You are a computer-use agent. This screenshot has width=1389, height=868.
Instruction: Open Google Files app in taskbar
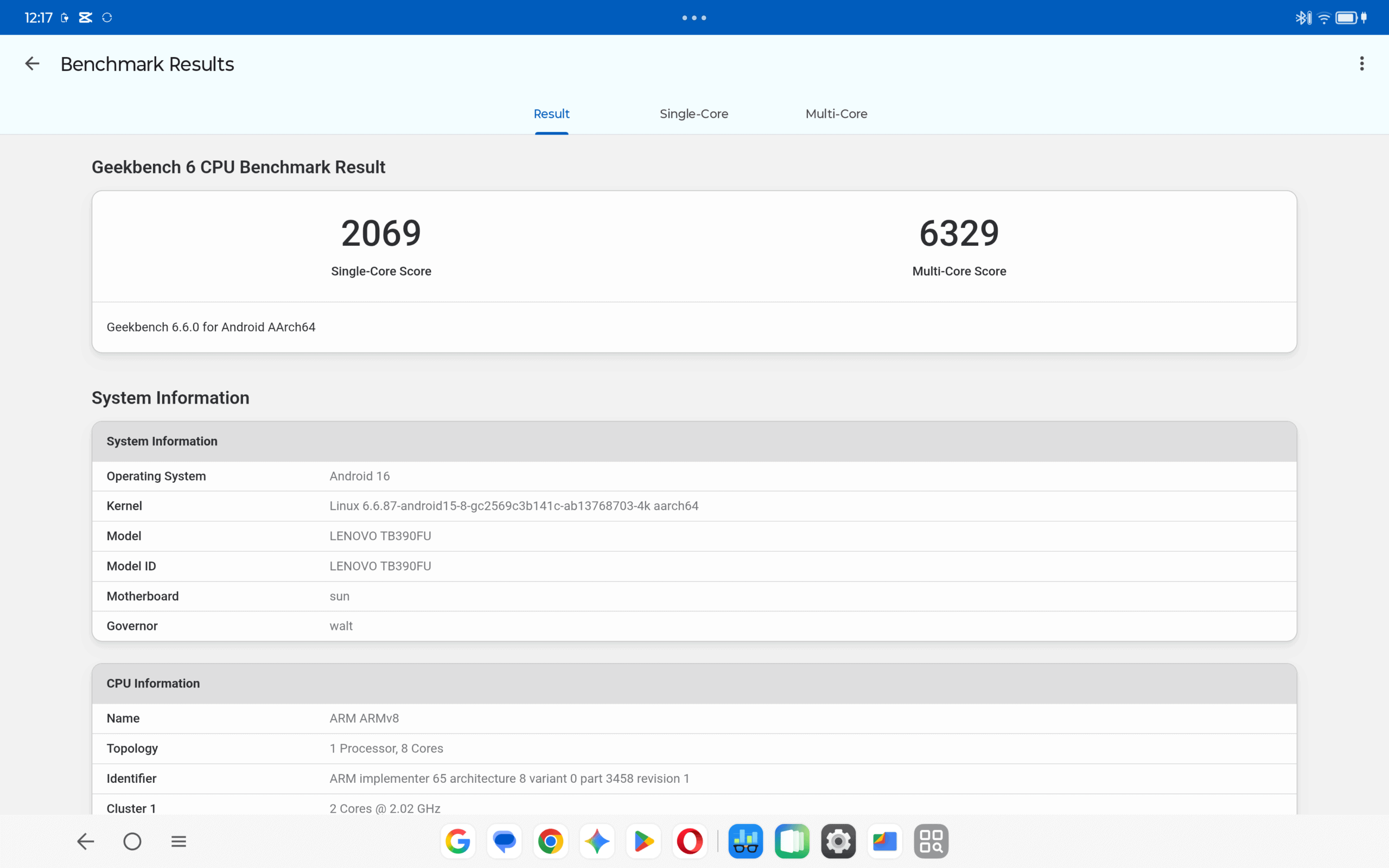[x=884, y=841]
